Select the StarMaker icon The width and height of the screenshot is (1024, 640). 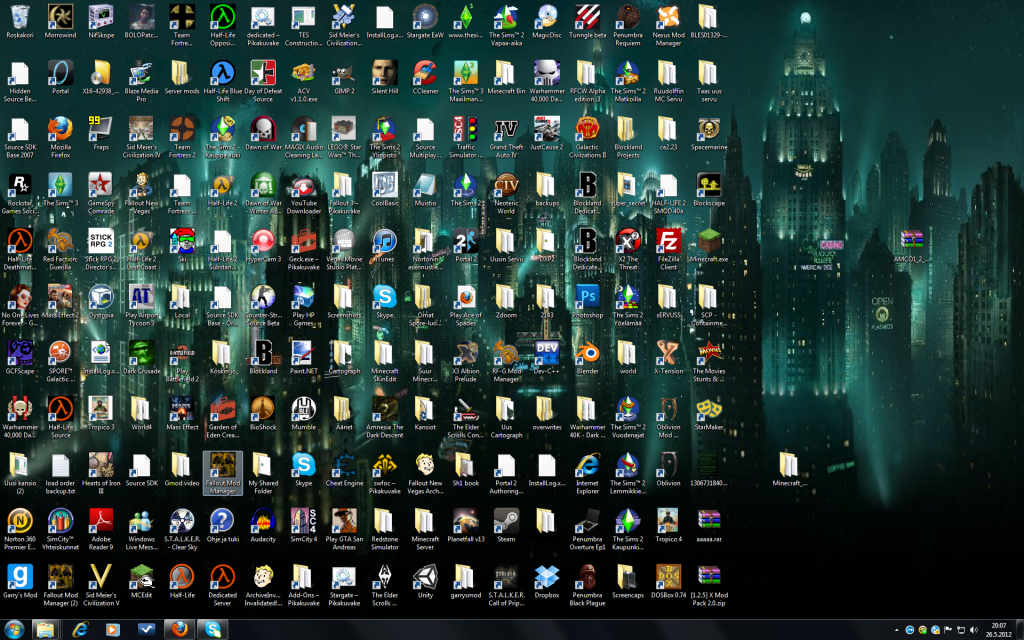point(708,415)
